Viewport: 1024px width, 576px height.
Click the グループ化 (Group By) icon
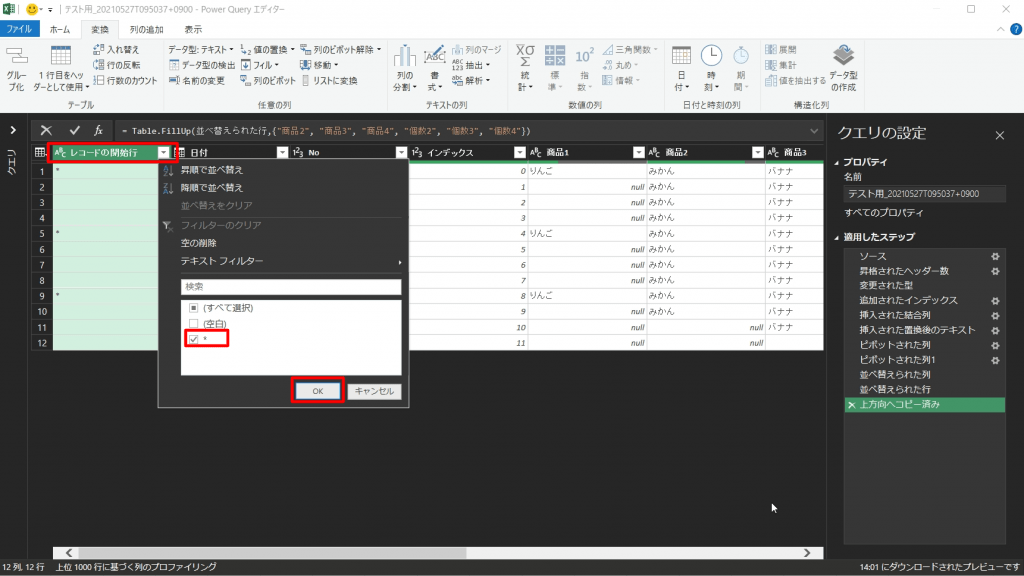click(x=16, y=60)
